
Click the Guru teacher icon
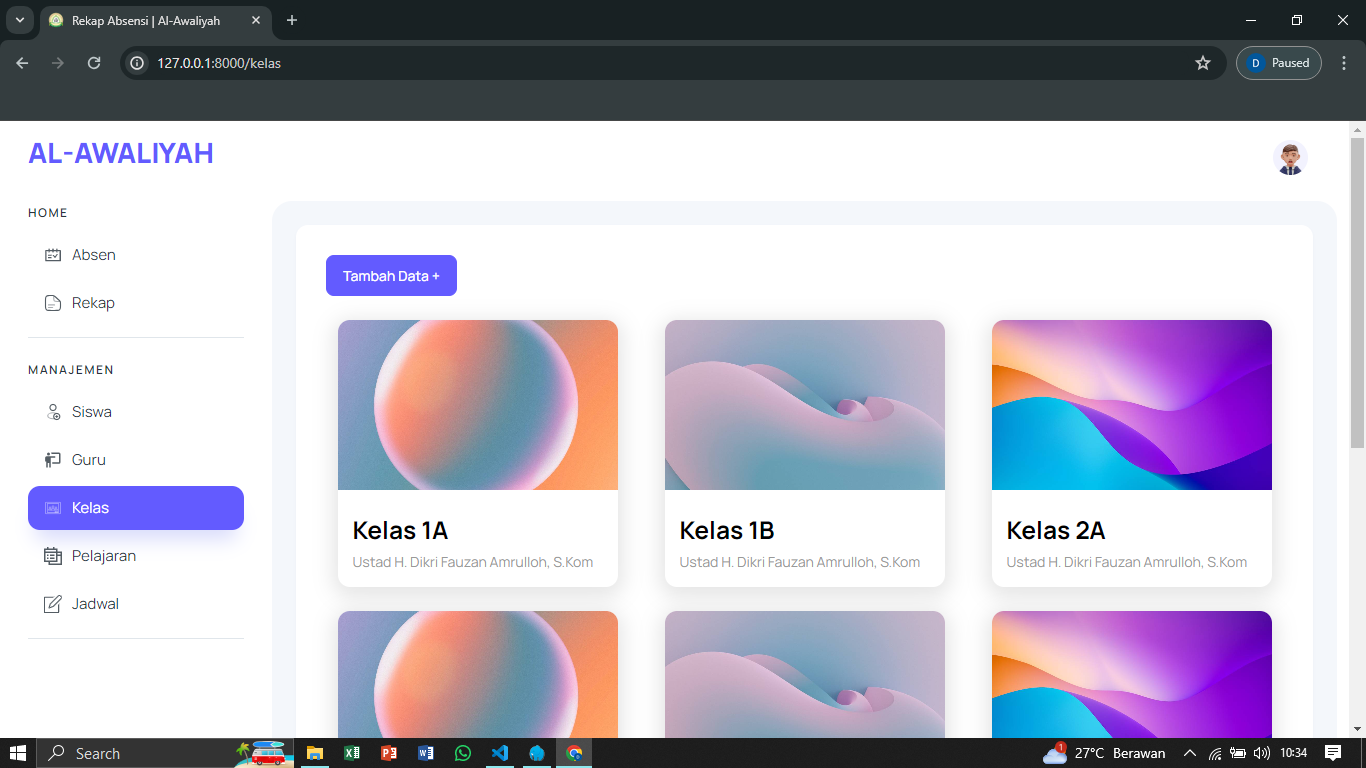pos(53,460)
